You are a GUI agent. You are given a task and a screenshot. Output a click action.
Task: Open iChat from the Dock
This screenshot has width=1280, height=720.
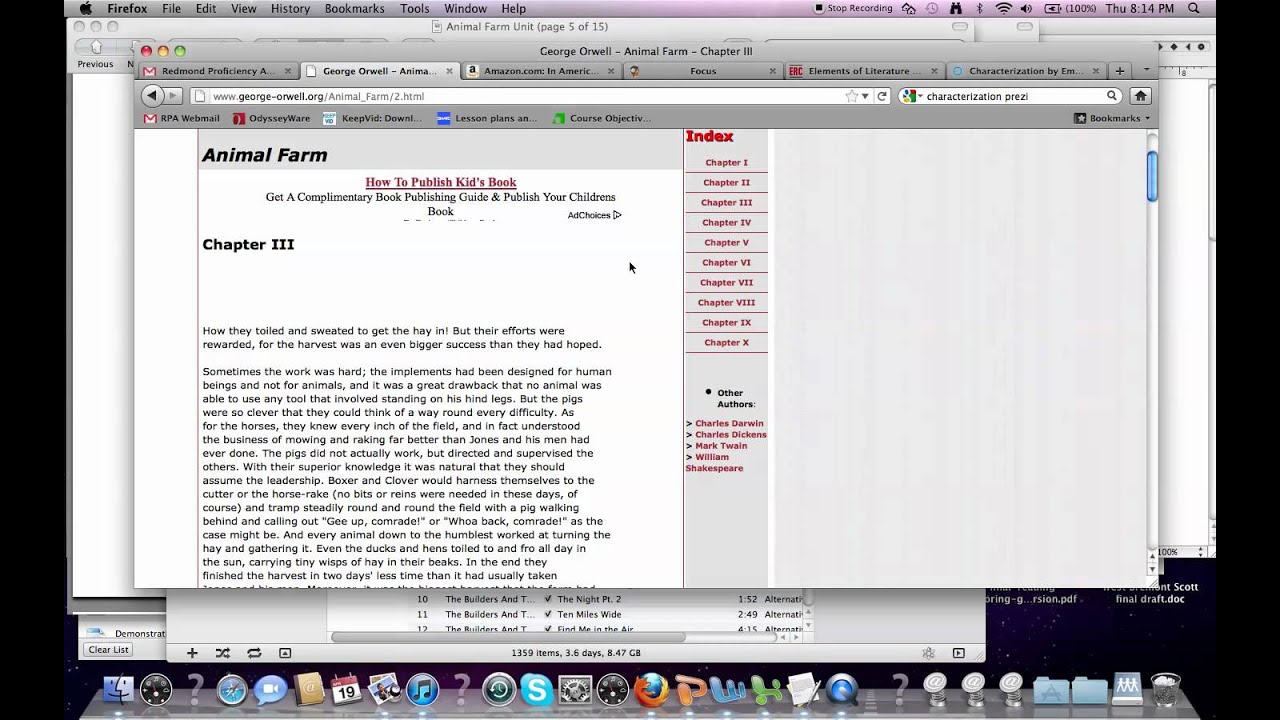pos(270,690)
